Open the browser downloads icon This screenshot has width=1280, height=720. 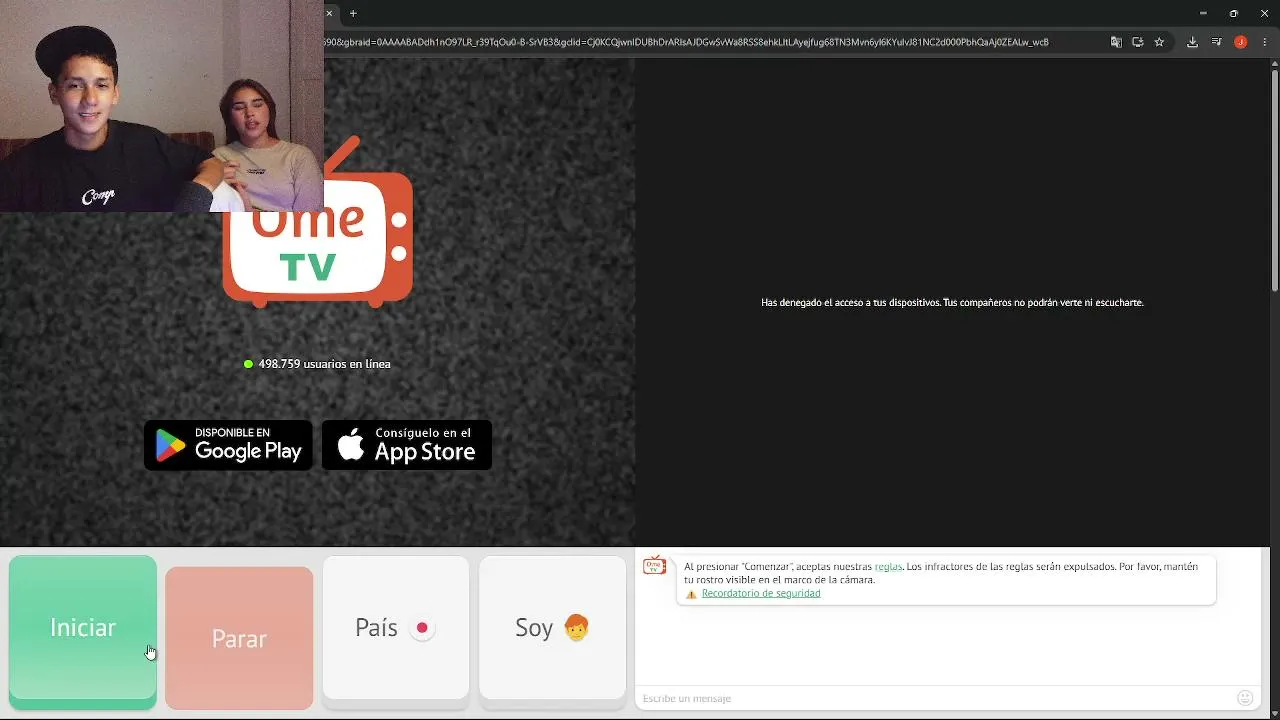click(1192, 42)
